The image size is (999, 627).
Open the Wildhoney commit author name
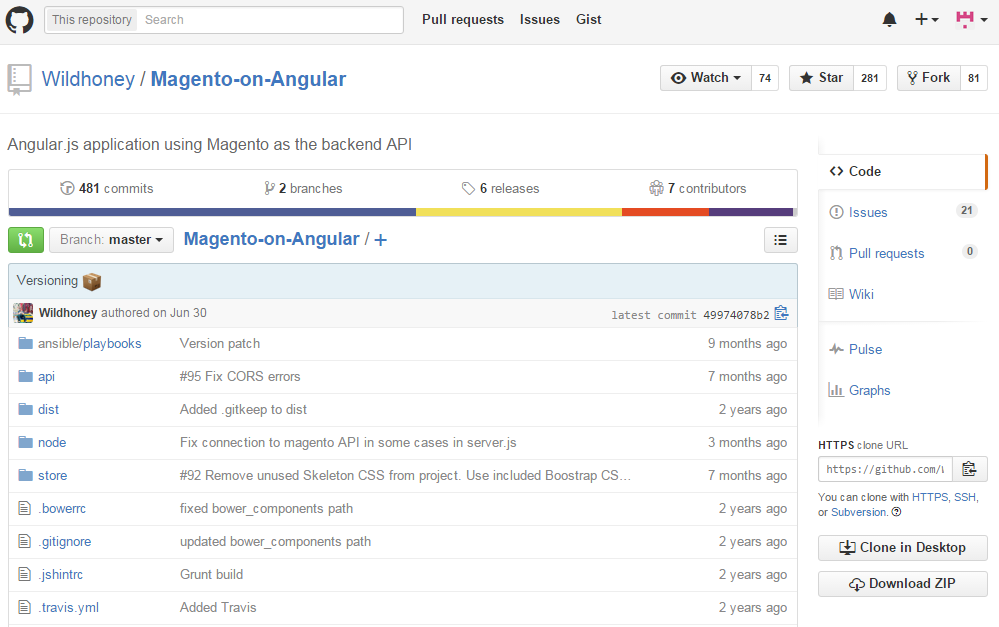point(68,313)
